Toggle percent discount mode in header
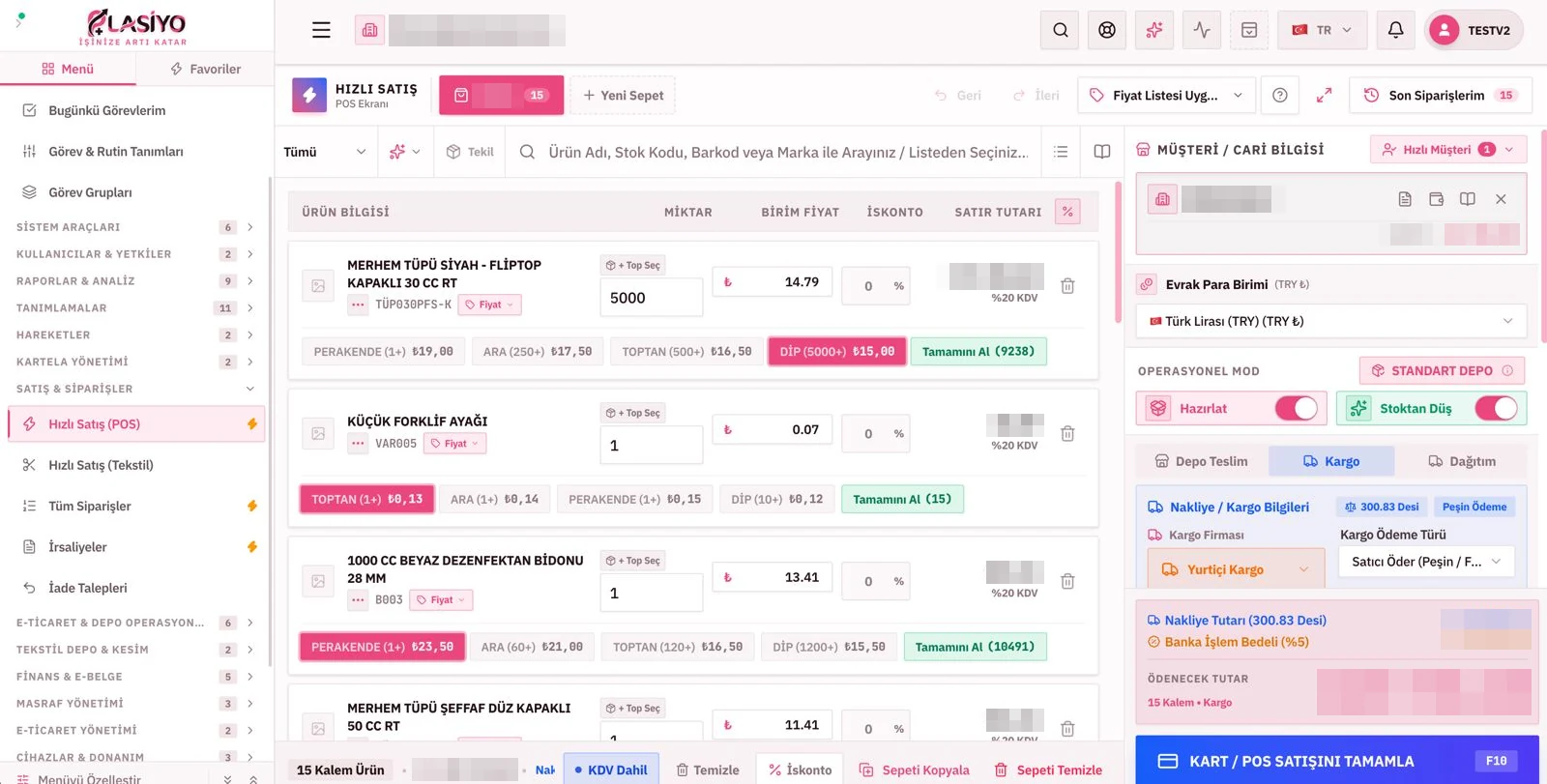Screen dimensions: 1547x784 pyautogui.click(x=1067, y=212)
